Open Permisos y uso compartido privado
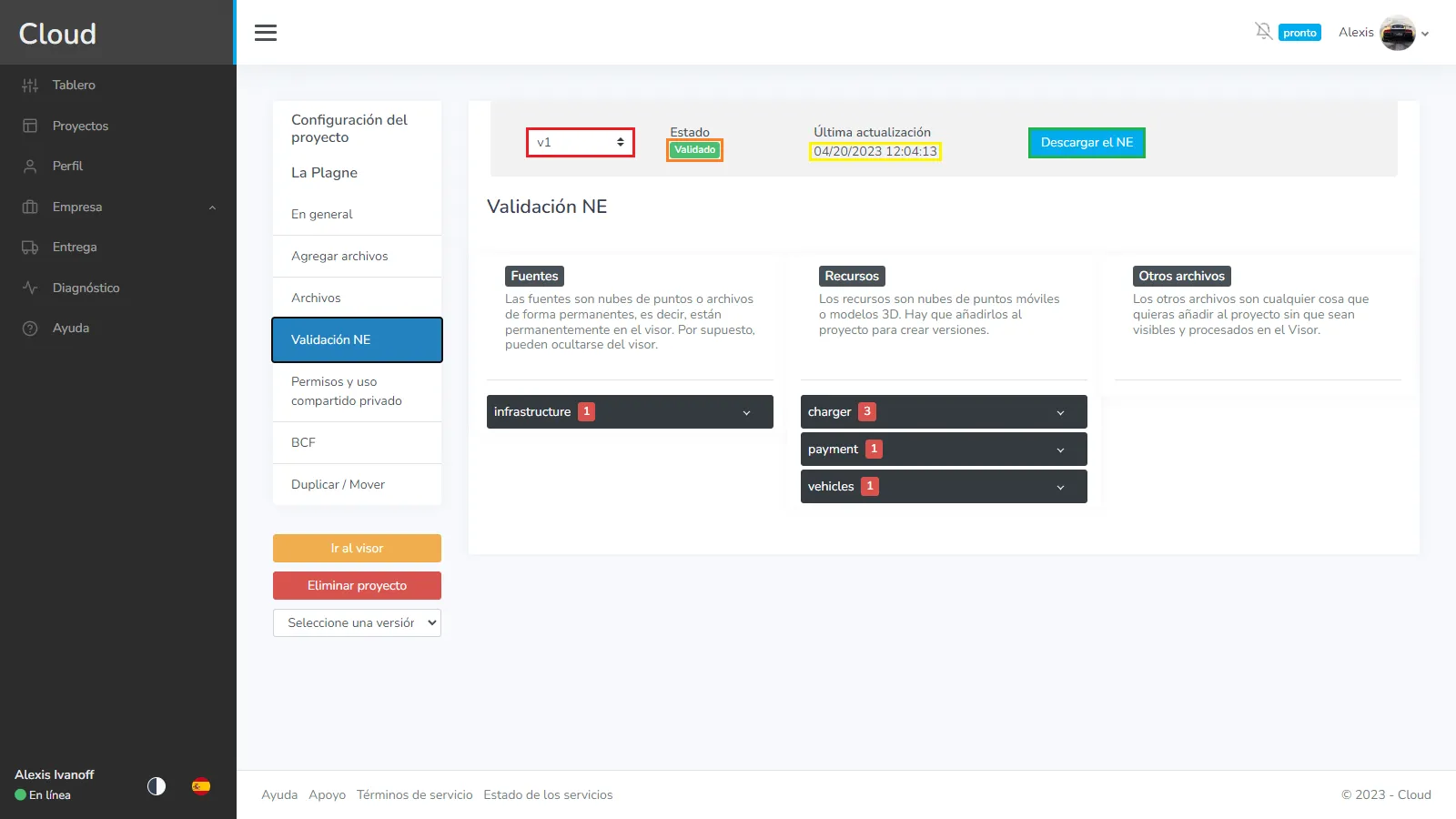 (x=357, y=391)
